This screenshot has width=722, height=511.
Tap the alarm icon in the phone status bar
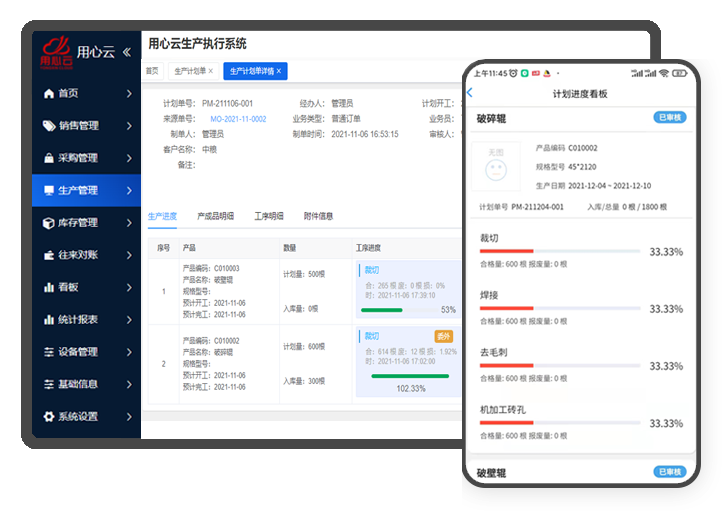click(x=513, y=73)
